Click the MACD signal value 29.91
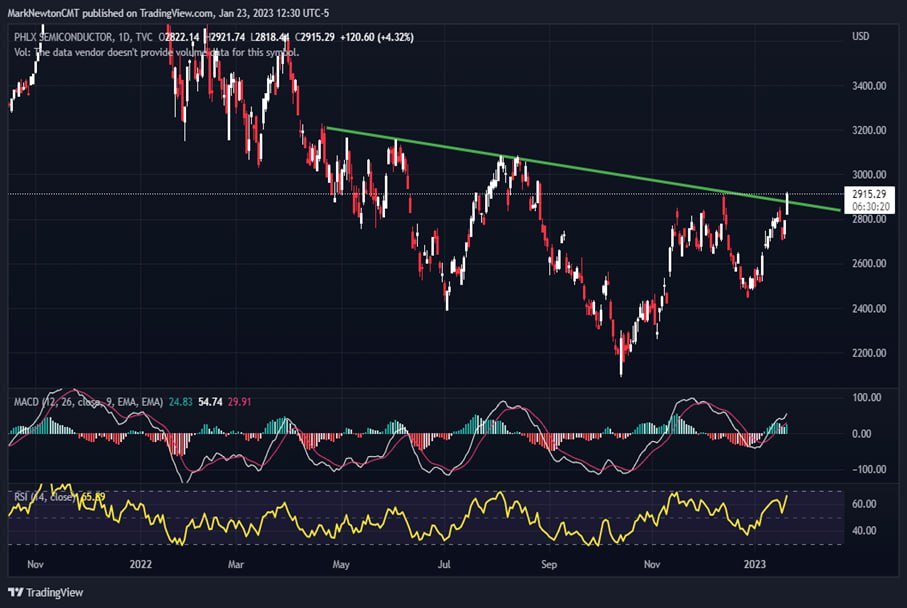This screenshot has height=608, width=907. click(x=239, y=401)
